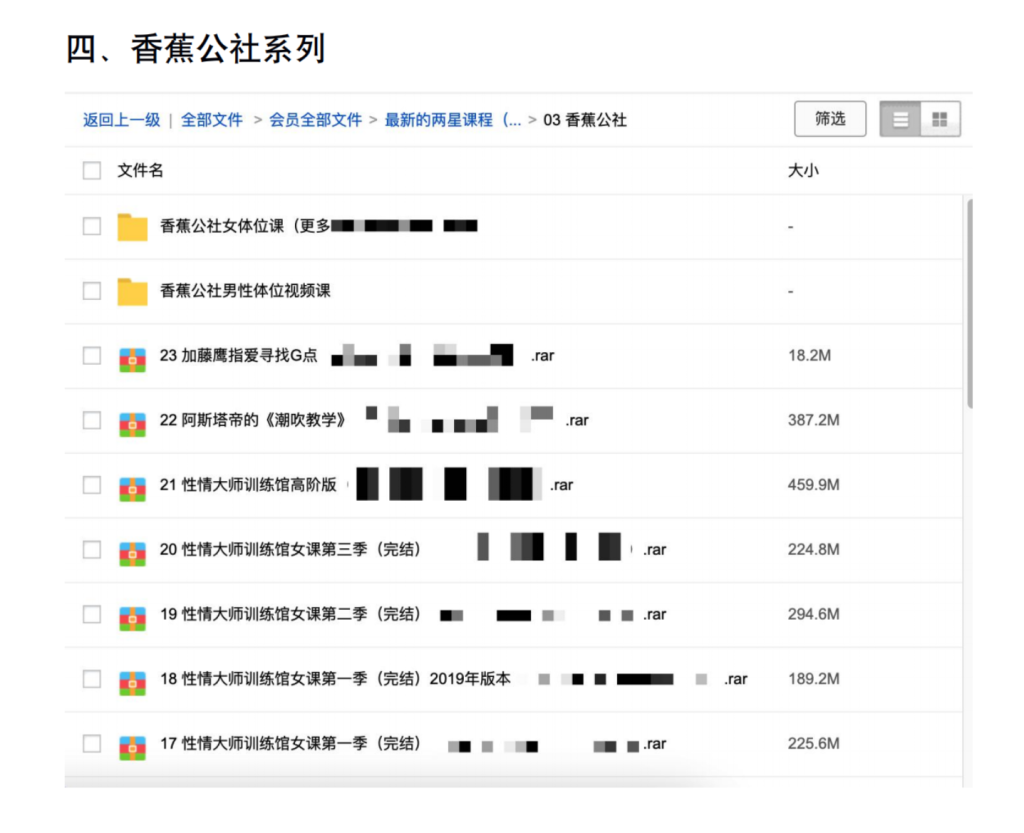Check the box for 香蕉公社女体位课 folder

tap(92, 227)
